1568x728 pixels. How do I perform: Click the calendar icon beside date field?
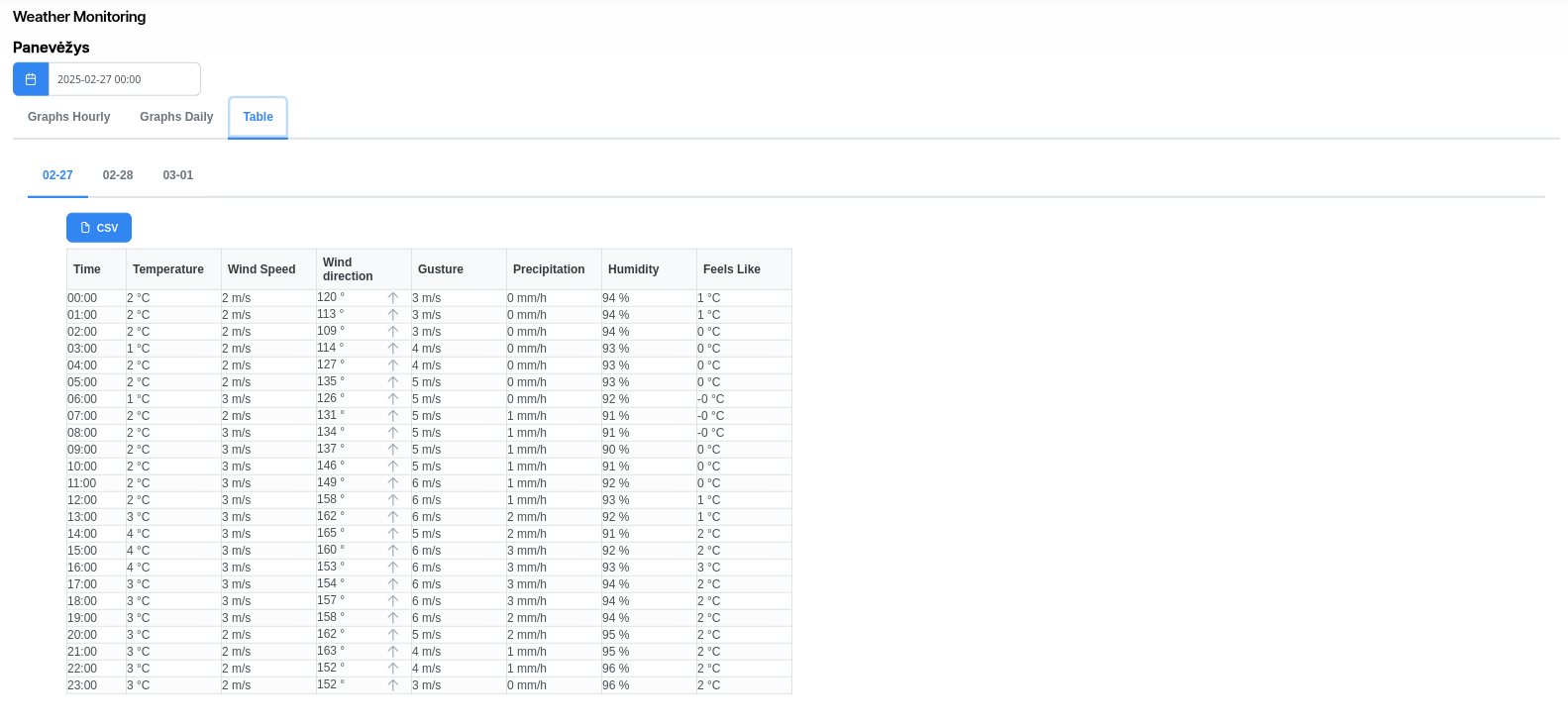pos(31,79)
